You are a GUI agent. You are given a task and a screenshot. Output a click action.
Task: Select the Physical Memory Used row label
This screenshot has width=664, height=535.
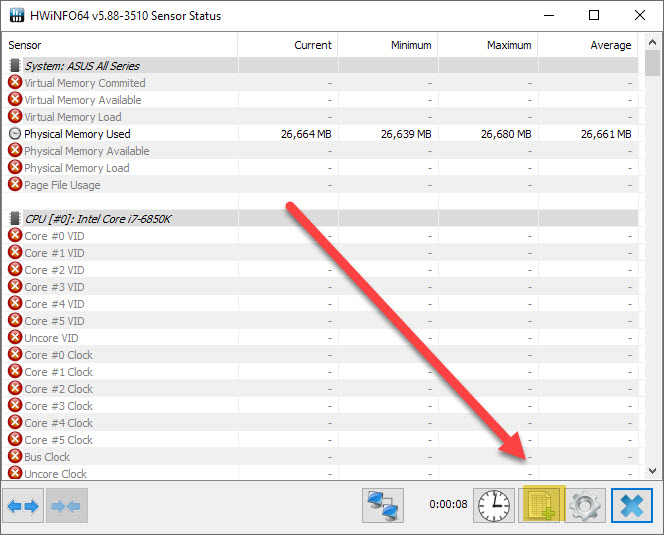point(77,134)
